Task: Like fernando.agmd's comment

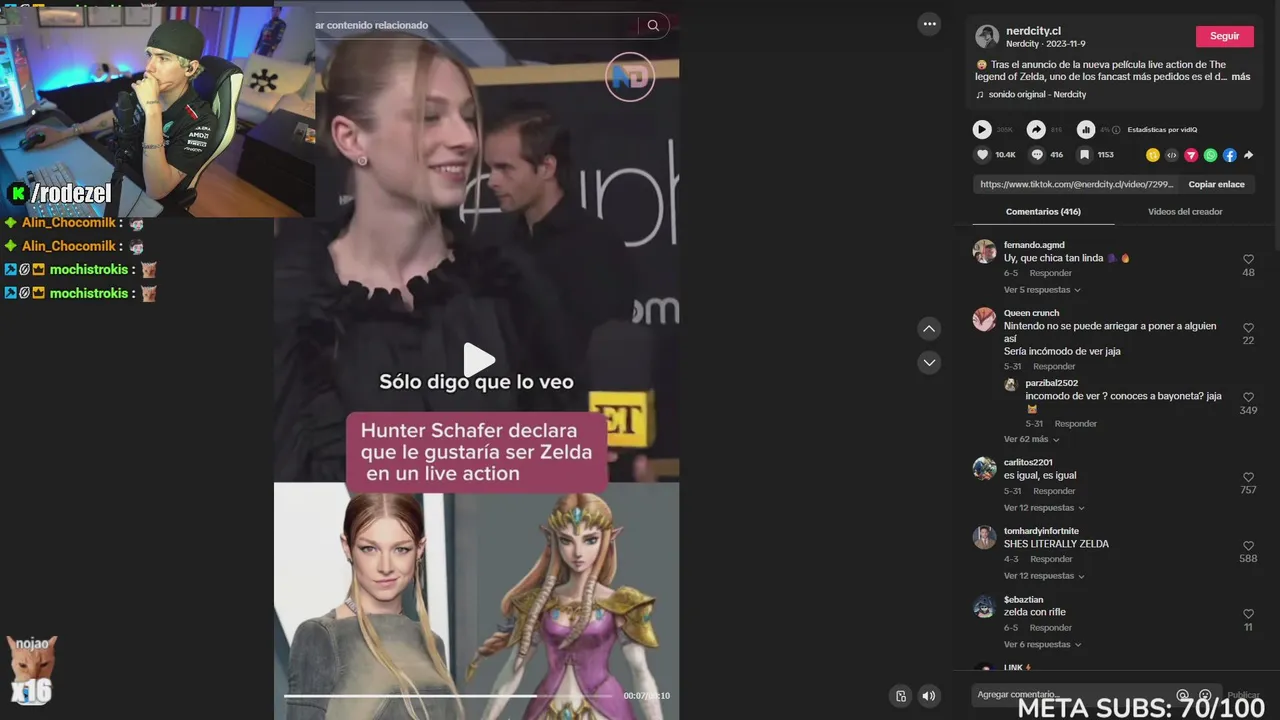Action: click(x=1248, y=259)
